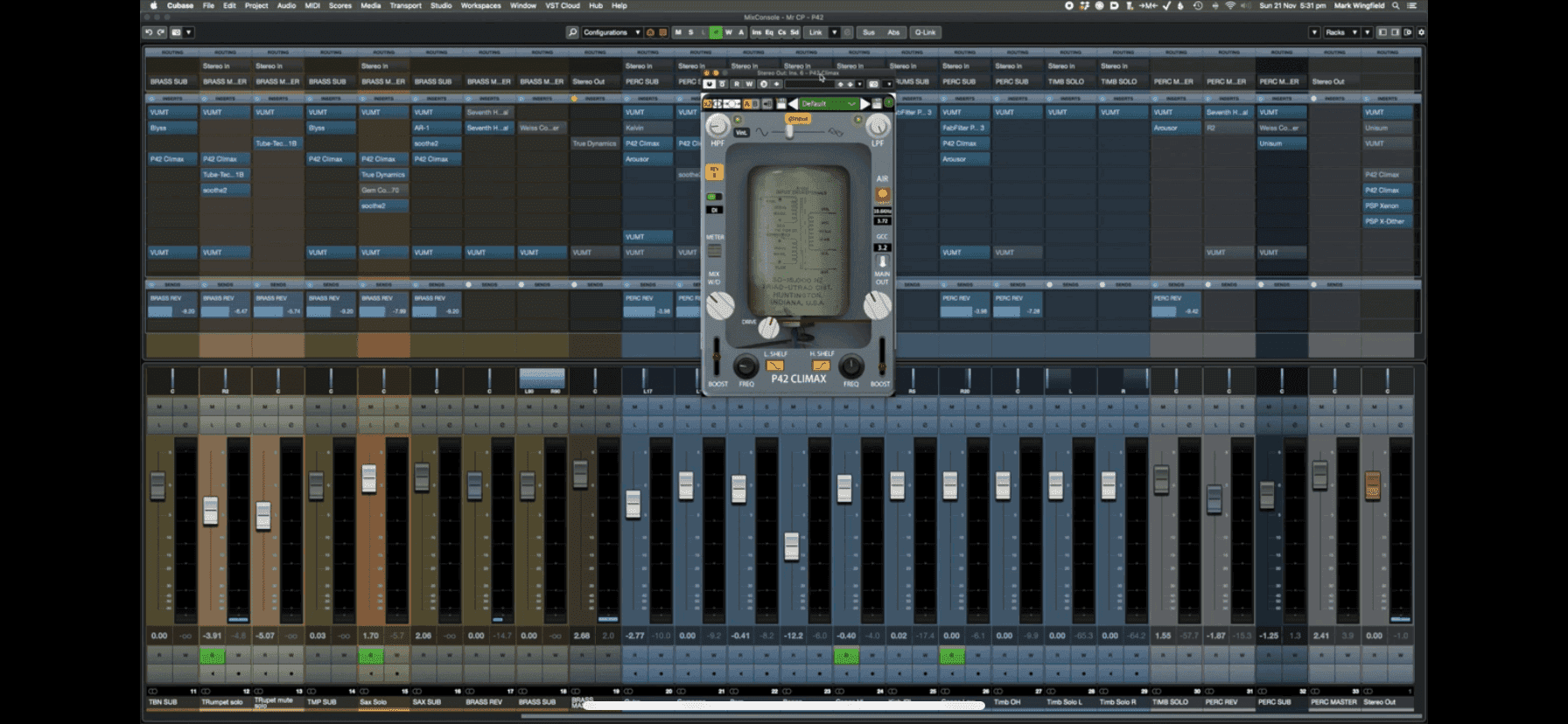Click the Abs button

893,32
